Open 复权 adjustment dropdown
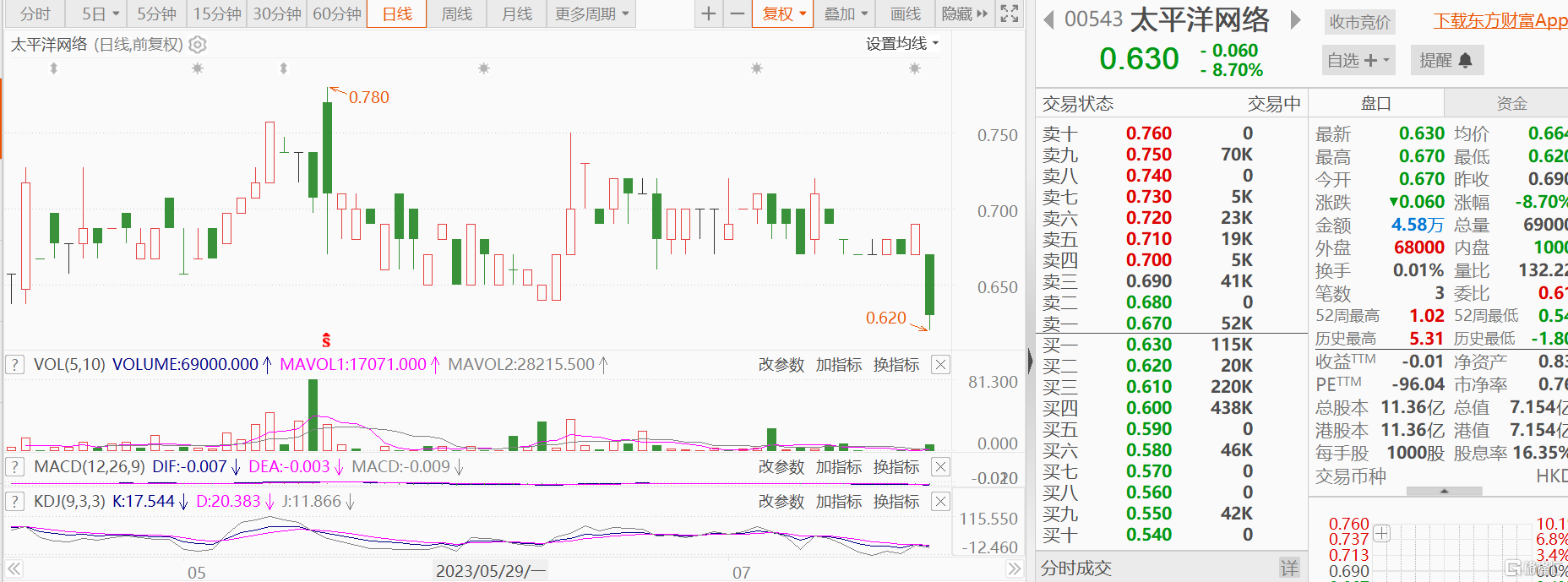The image size is (1568, 582). point(784,14)
